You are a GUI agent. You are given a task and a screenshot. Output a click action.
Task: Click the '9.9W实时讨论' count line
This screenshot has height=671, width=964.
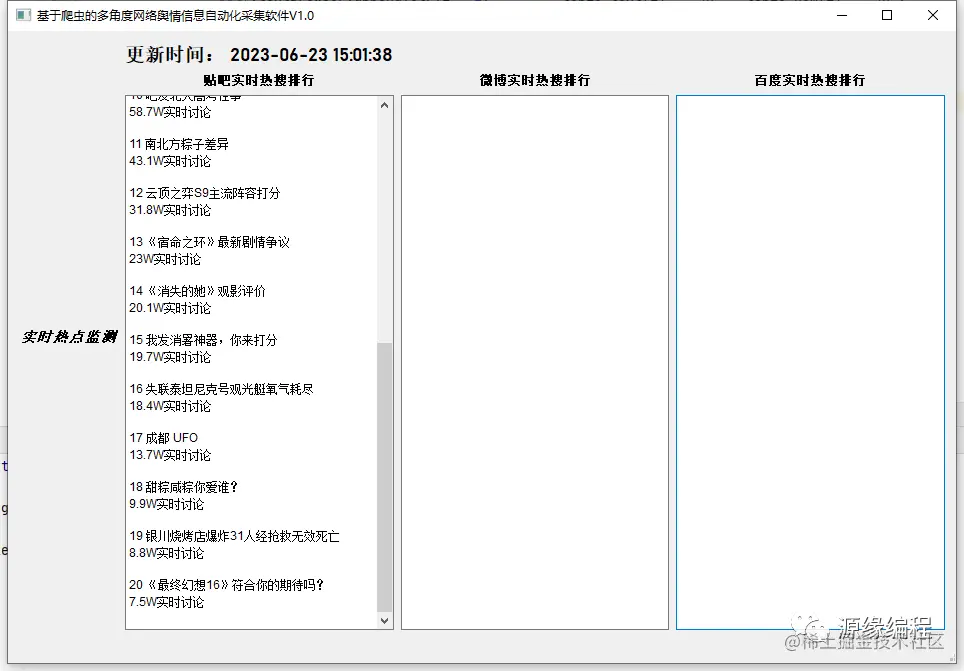click(x=167, y=504)
